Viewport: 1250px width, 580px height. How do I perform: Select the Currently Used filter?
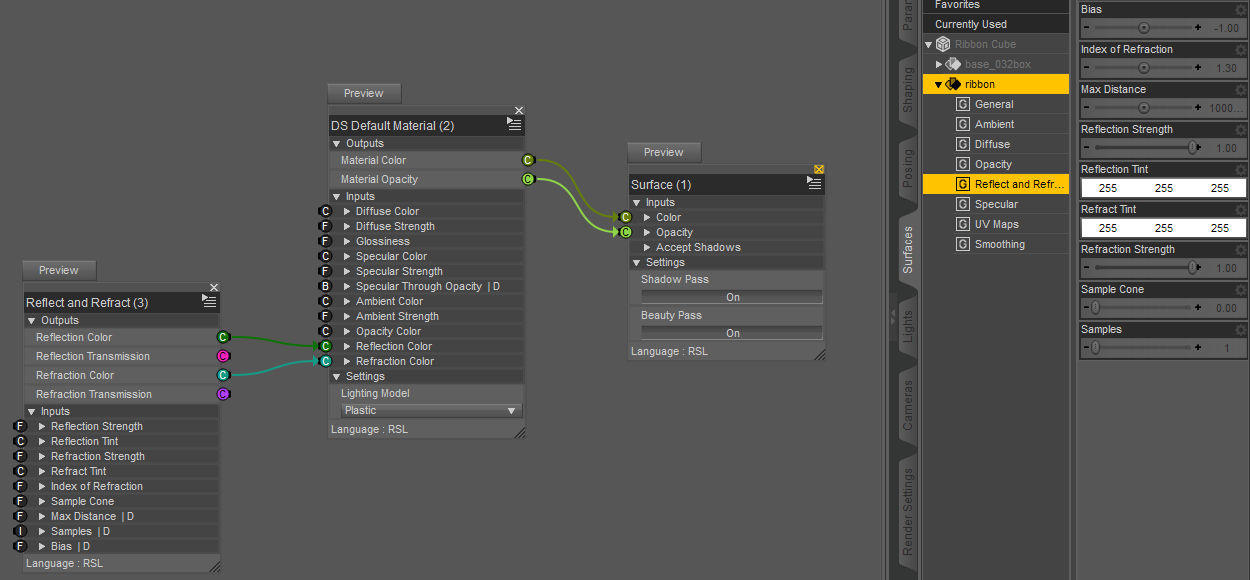[996, 24]
